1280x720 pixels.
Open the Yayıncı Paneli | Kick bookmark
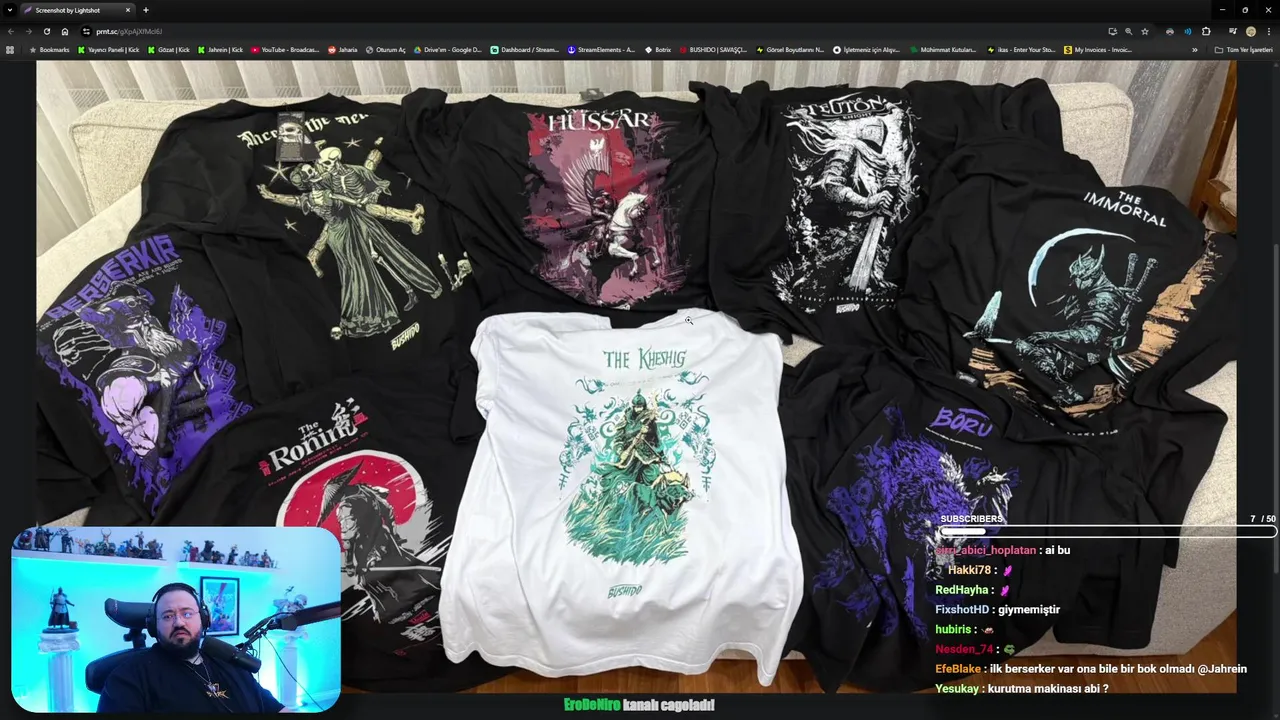point(109,49)
